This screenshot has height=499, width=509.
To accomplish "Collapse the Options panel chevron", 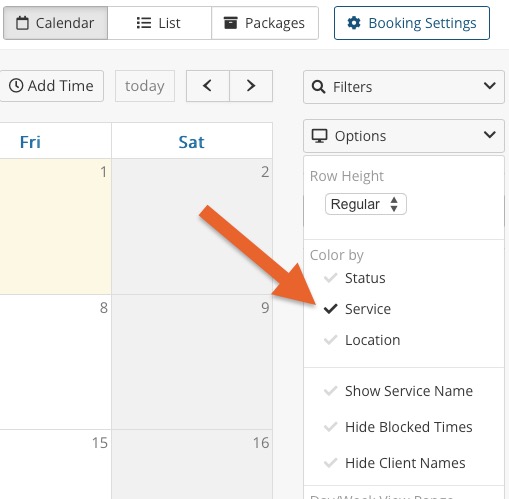I will [x=489, y=135].
